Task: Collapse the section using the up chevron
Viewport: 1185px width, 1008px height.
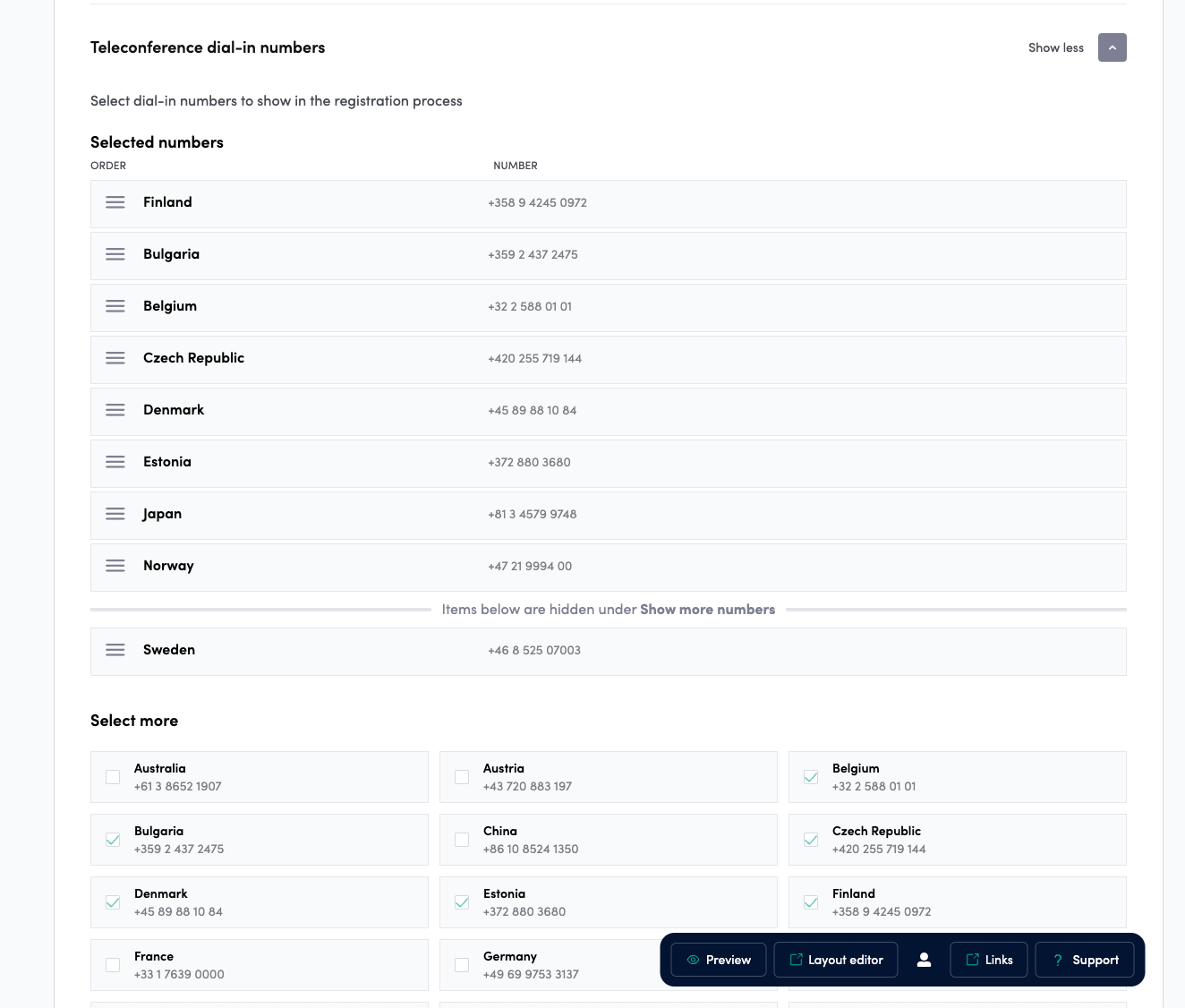Action: (1113, 47)
